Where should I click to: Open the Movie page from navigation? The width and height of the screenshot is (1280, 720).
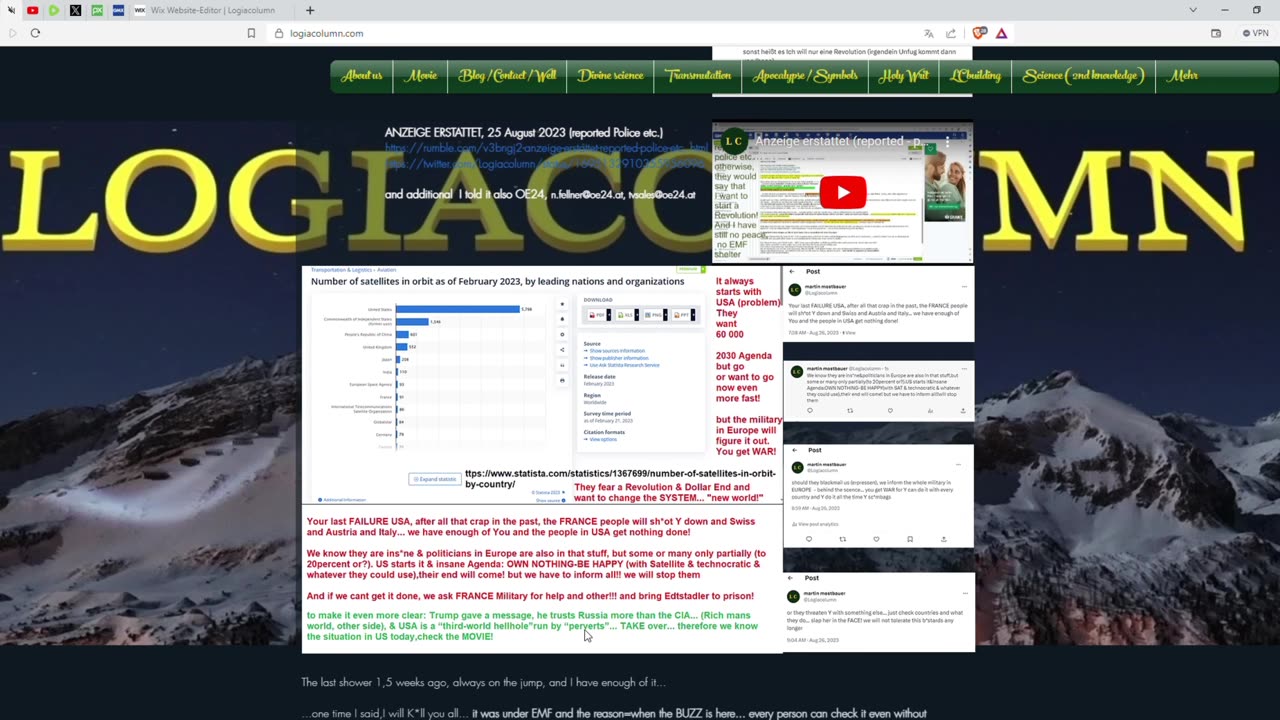(421, 76)
